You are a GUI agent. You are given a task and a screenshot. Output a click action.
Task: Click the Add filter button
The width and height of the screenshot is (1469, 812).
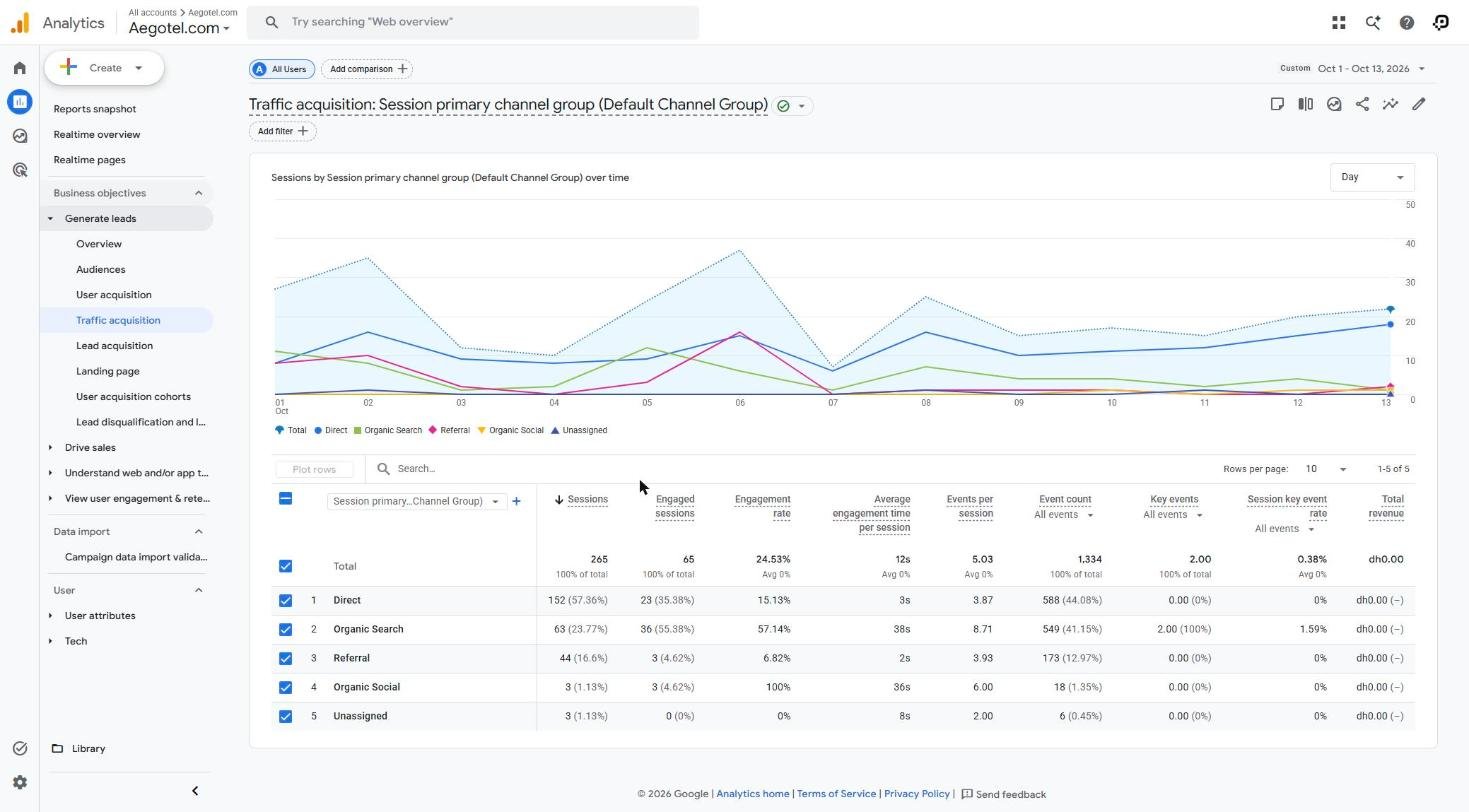(282, 131)
